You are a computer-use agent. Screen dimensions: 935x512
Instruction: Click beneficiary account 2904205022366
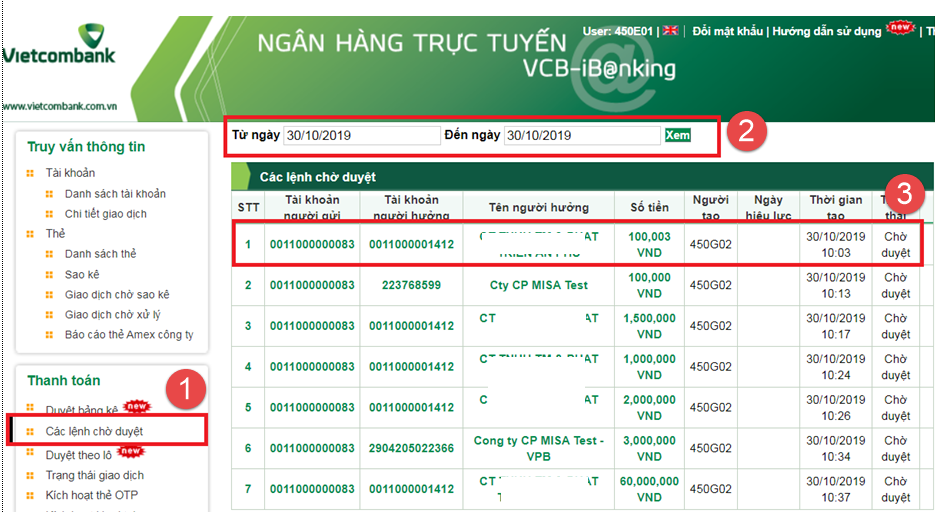[411, 448]
